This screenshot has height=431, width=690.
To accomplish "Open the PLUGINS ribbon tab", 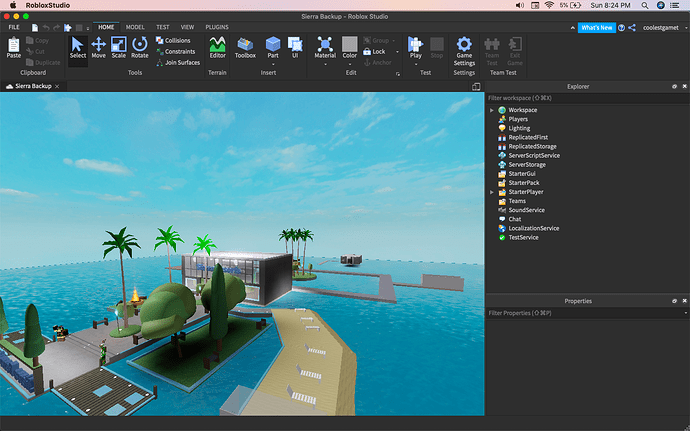I will (x=217, y=27).
